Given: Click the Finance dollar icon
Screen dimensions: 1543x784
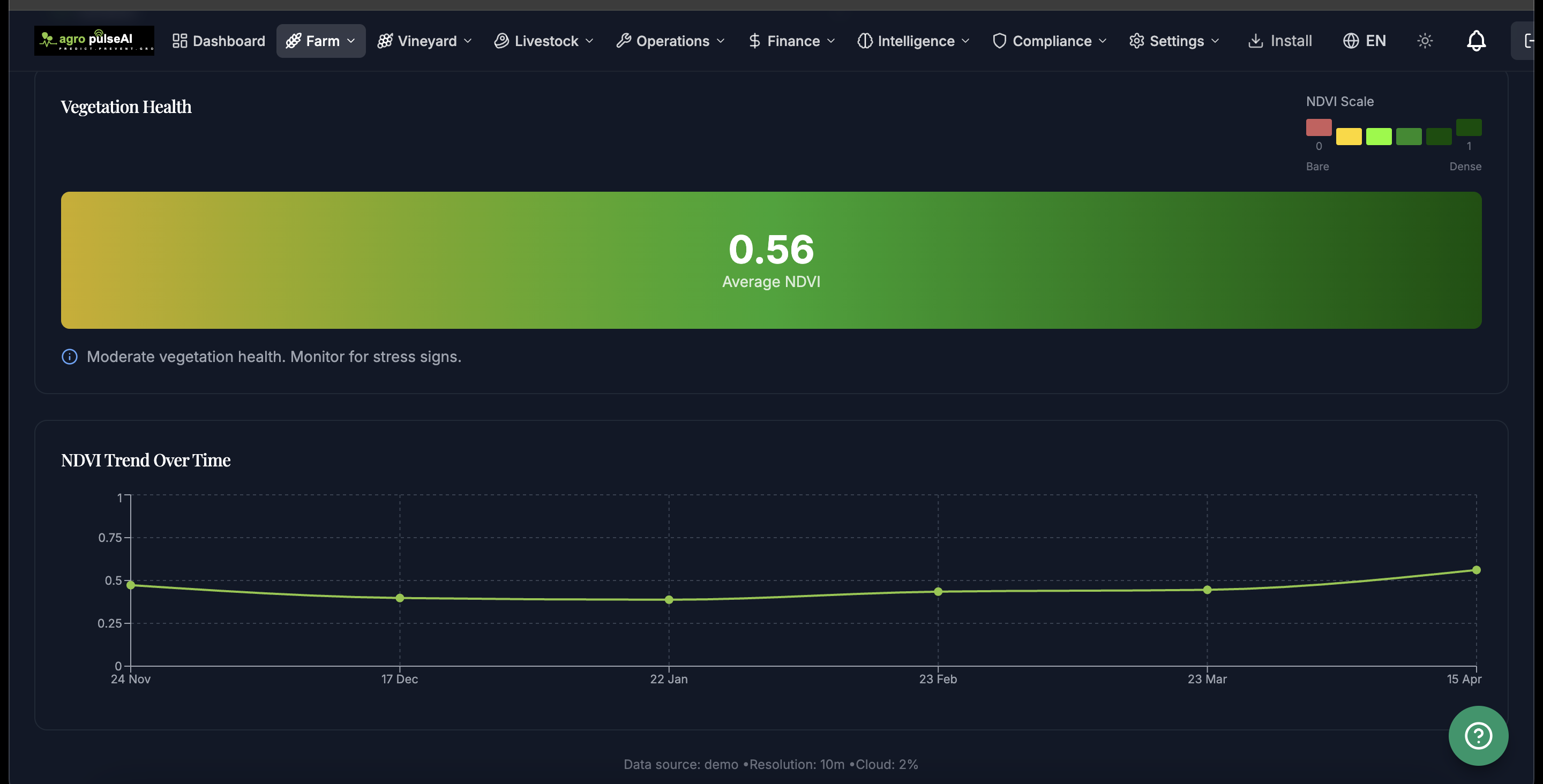Looking at the screenshot, I should click(755, 41).
